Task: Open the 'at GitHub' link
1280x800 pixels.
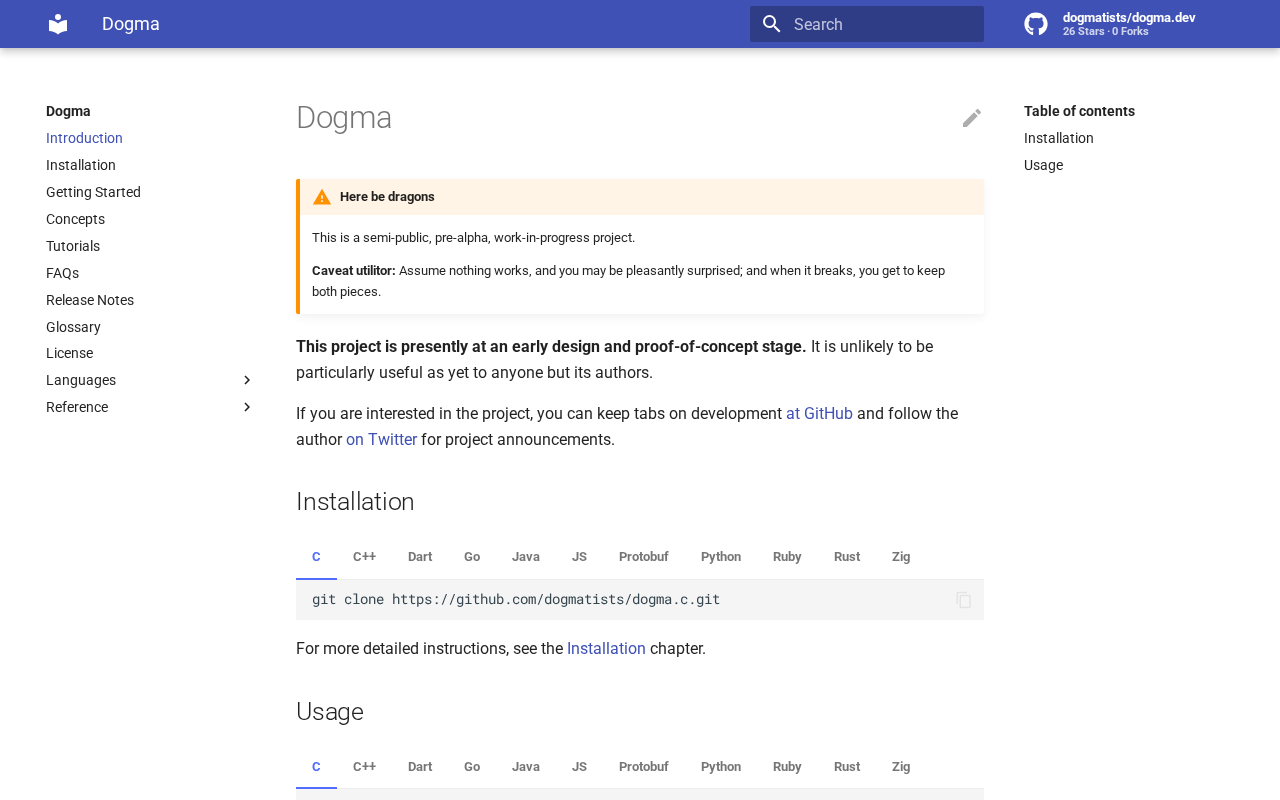Action: point(819,414)
